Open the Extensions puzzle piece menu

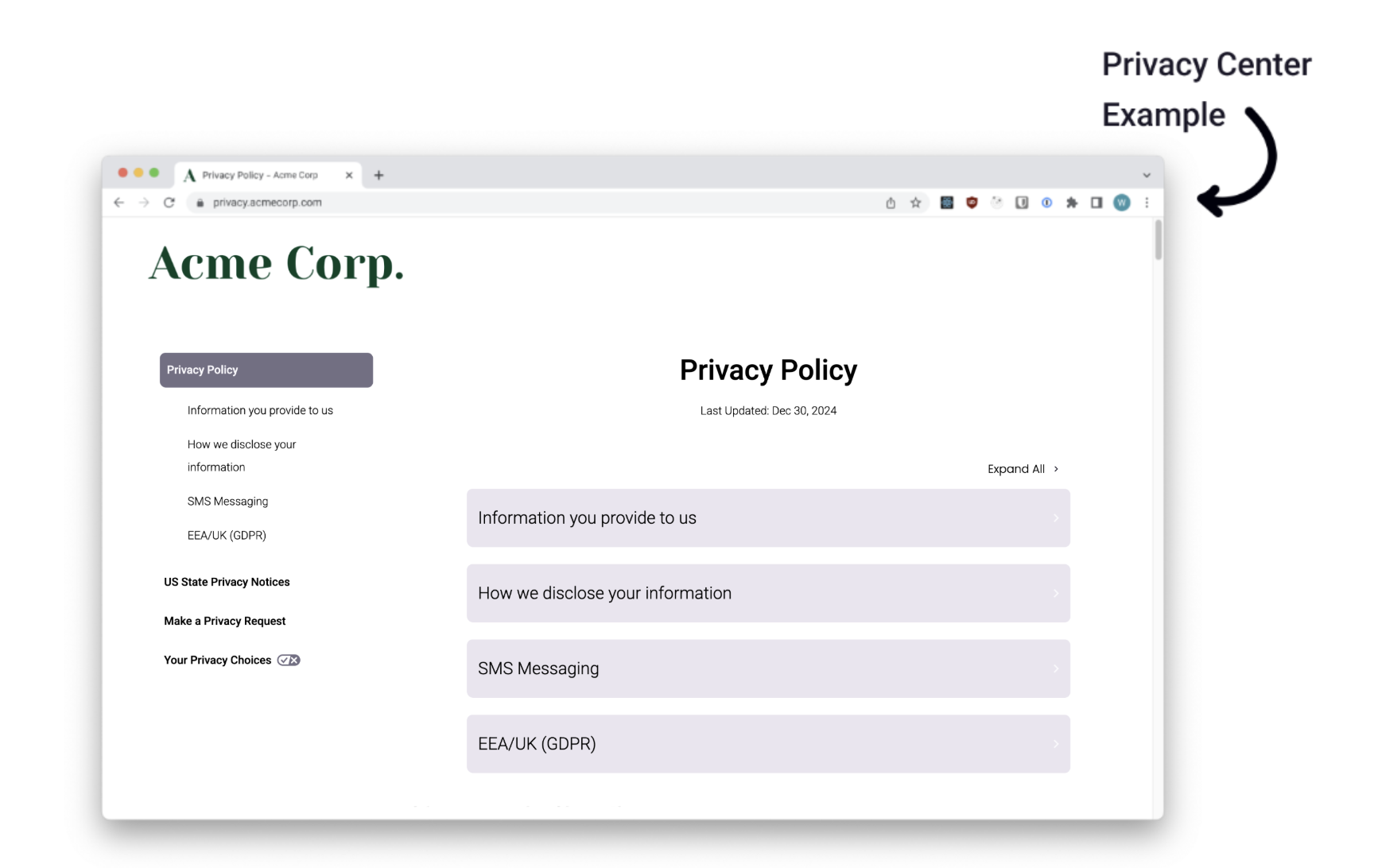(1072, 203)
